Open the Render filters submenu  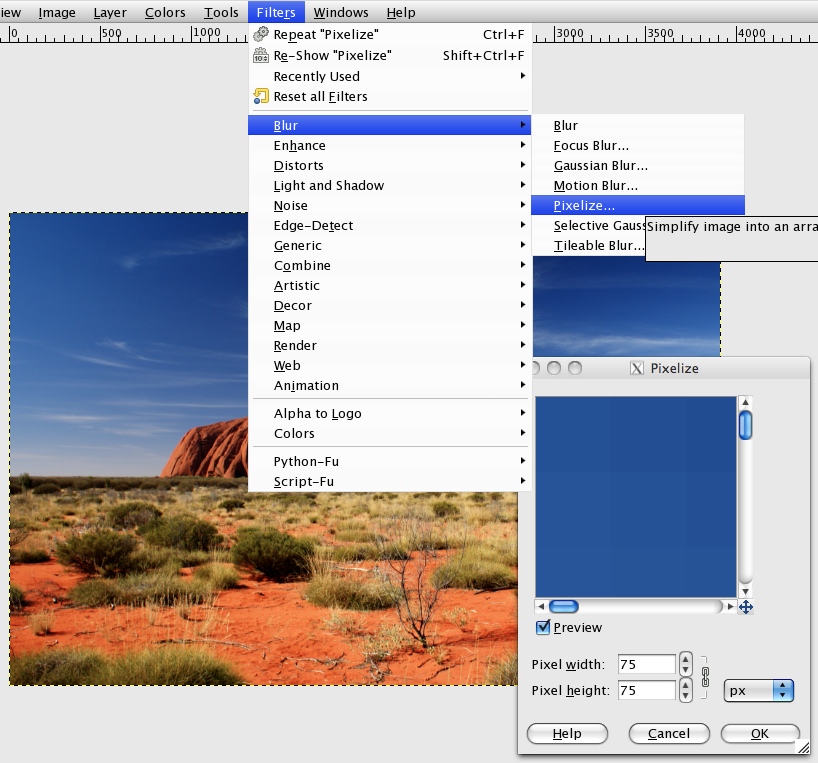click(x=390, y=345)
